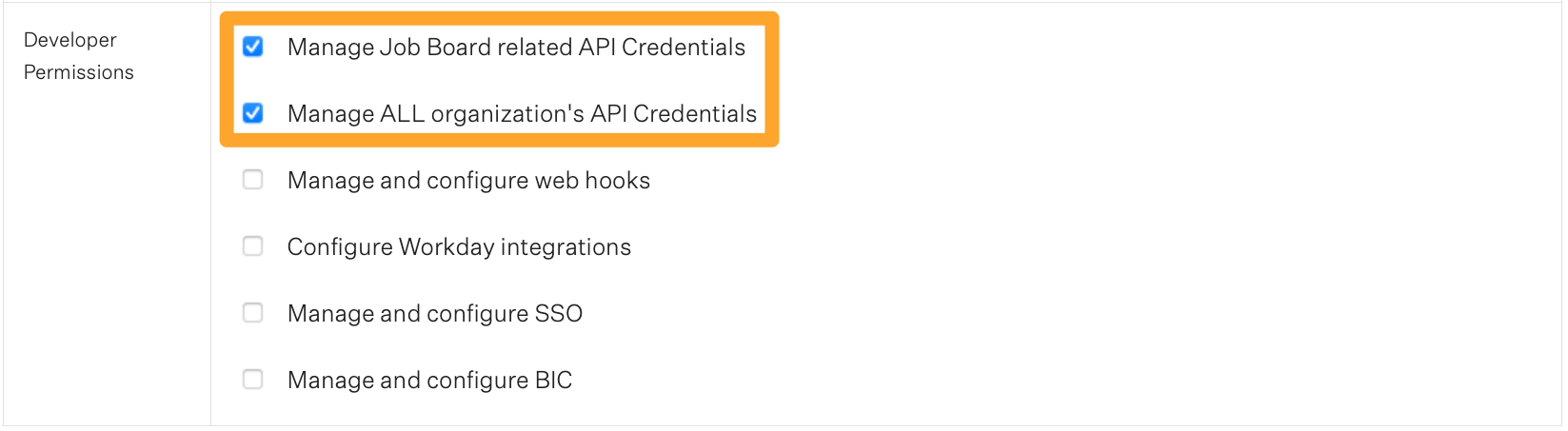Click the 'Manage and configure BIC' label
The image size is (1568, 431).
429,381
